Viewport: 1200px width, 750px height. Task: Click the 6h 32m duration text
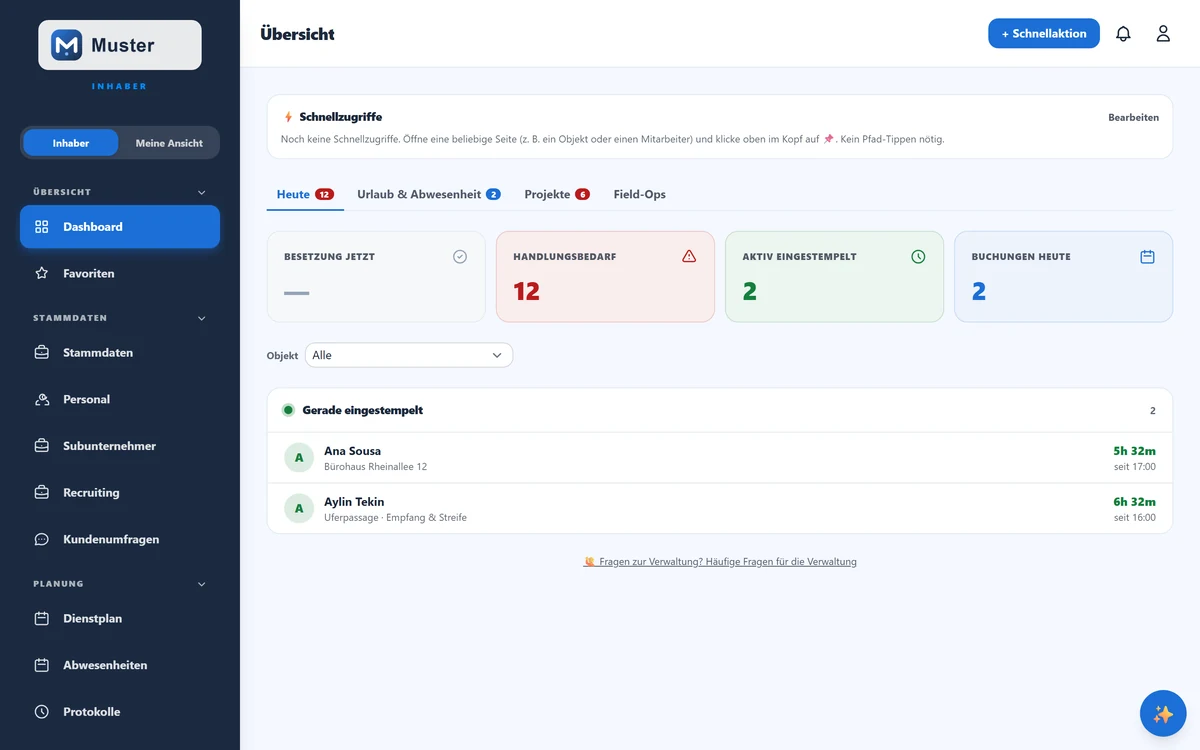[x=1134, y=502]
